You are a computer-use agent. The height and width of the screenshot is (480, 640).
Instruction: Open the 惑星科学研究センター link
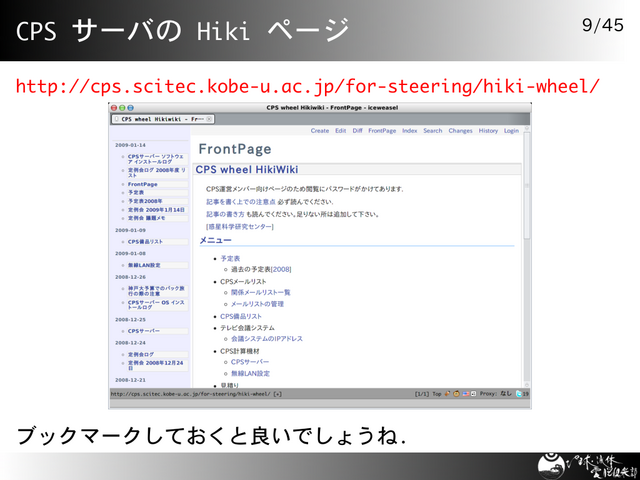click(239, 227)
